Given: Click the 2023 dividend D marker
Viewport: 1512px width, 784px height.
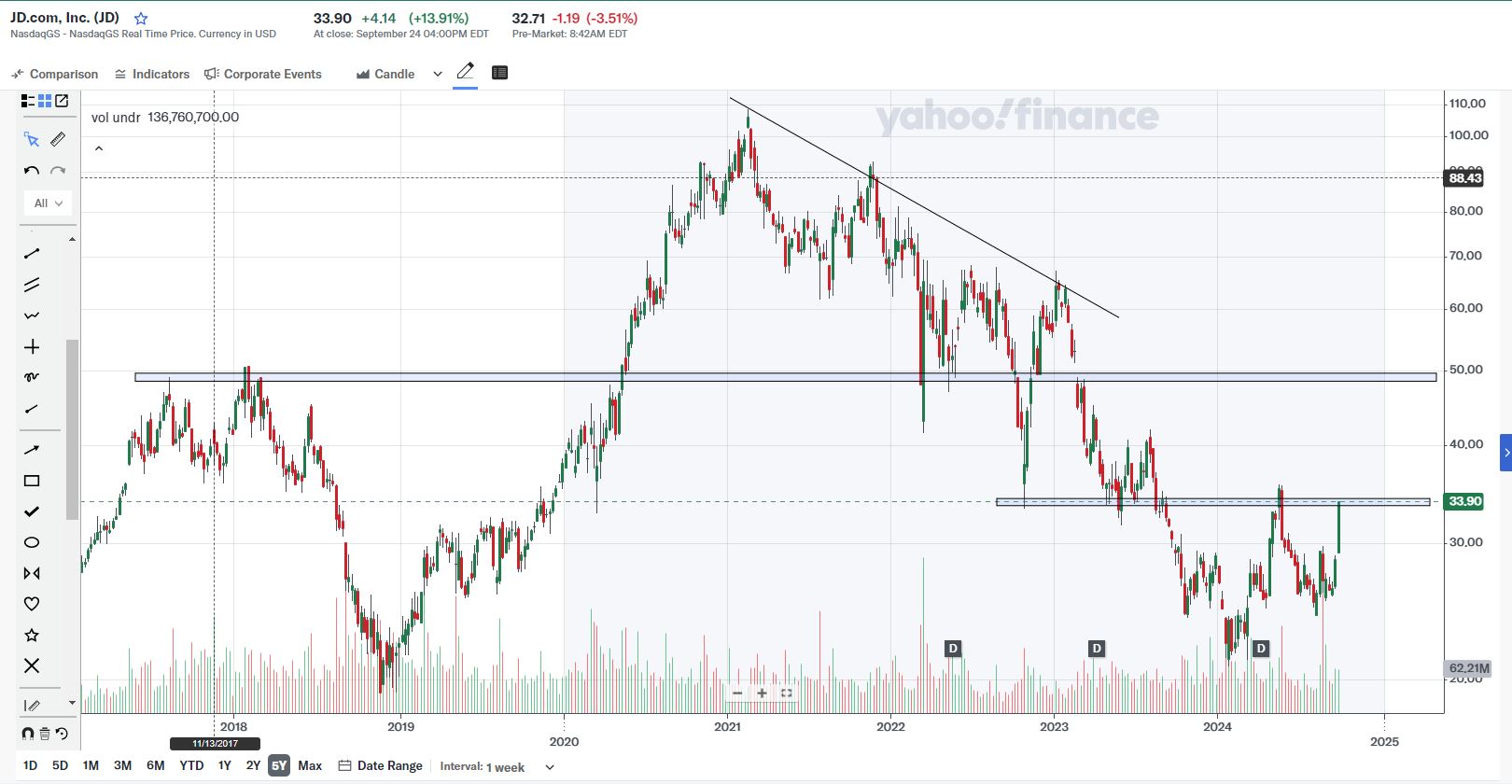Looking at the screenshot, I should [x=1097, y=649].
